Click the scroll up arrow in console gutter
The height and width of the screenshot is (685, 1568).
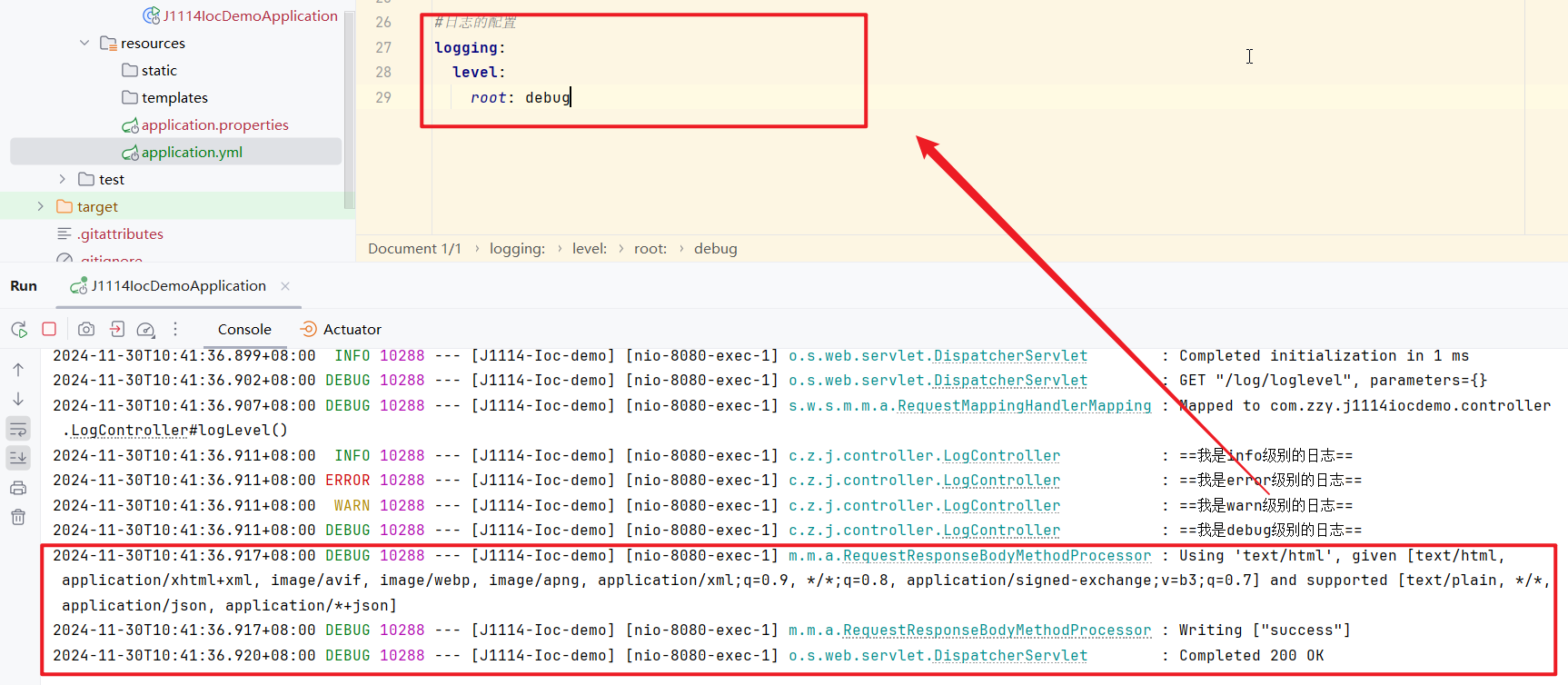(18, 370)
